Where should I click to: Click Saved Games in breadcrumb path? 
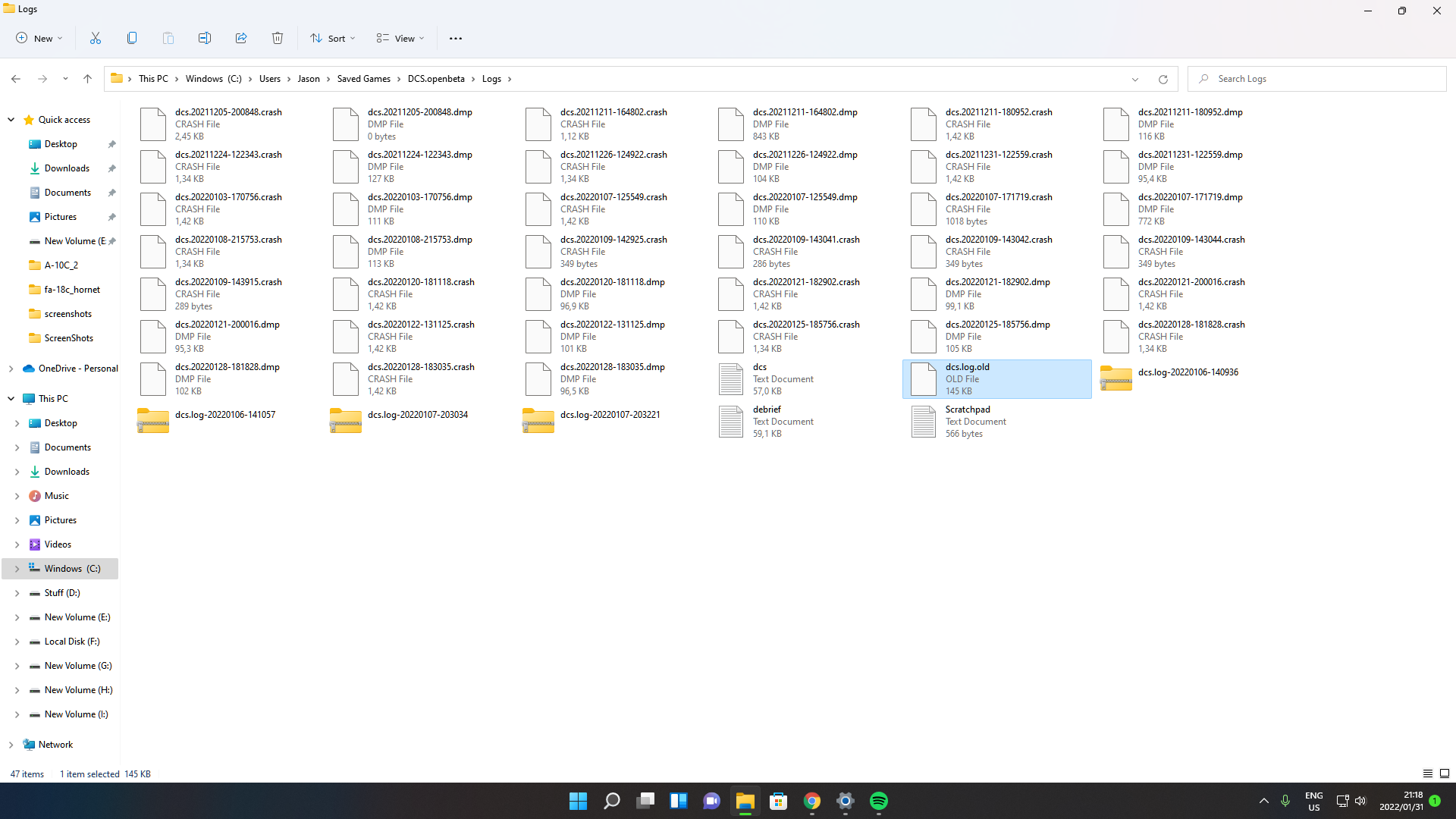pyautogui.click(x=364, y=79)
